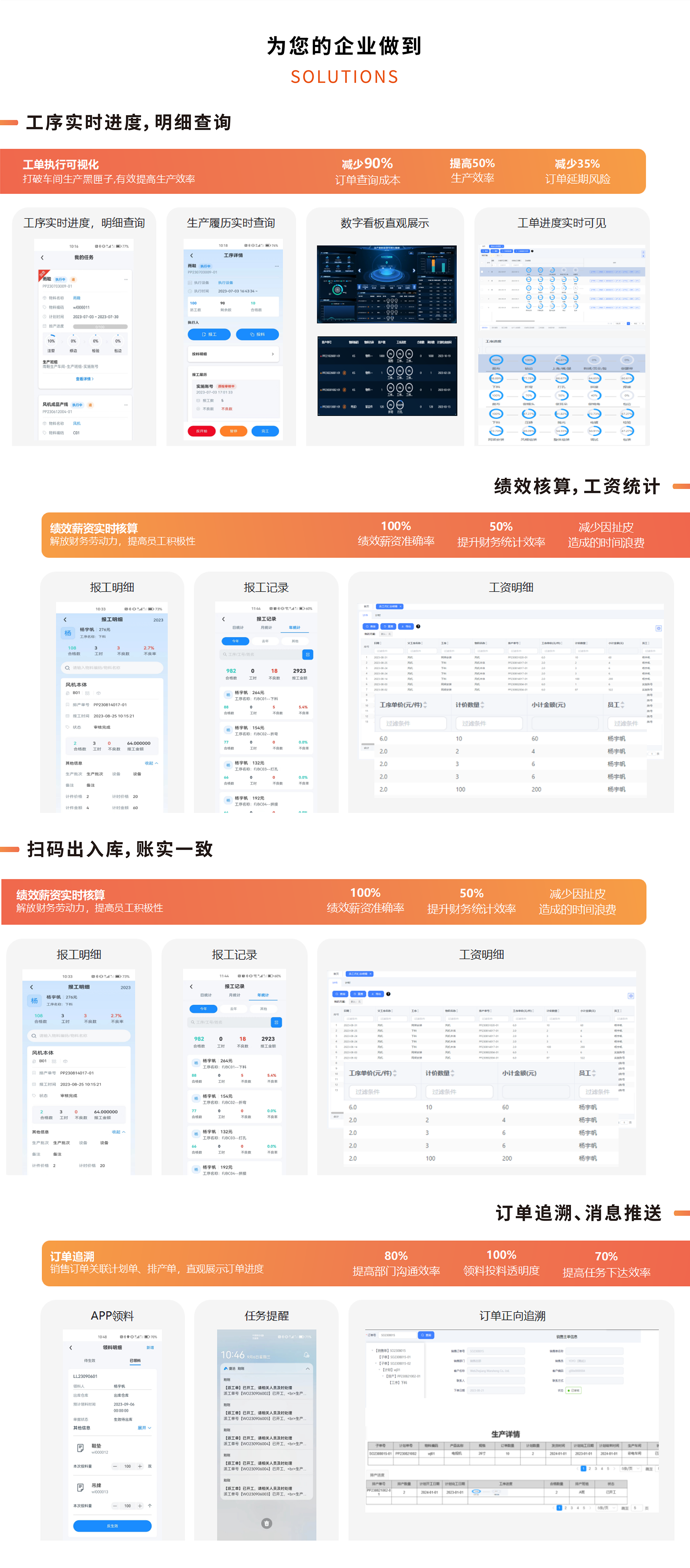Tap the trash icon below the task notifications

tap(266, 1523)
